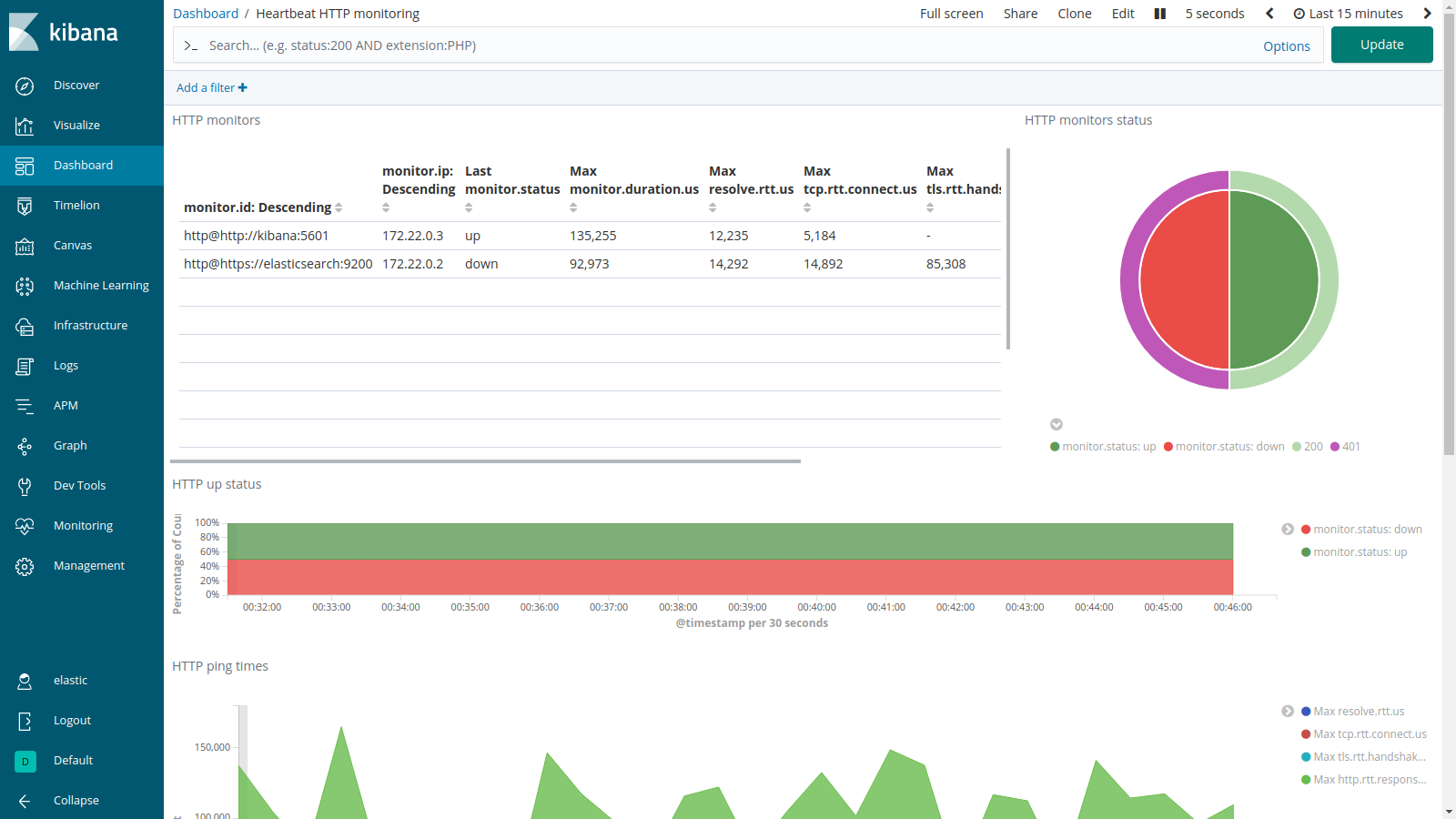Click the purple 401 legend color dot

coord(1335,447)
